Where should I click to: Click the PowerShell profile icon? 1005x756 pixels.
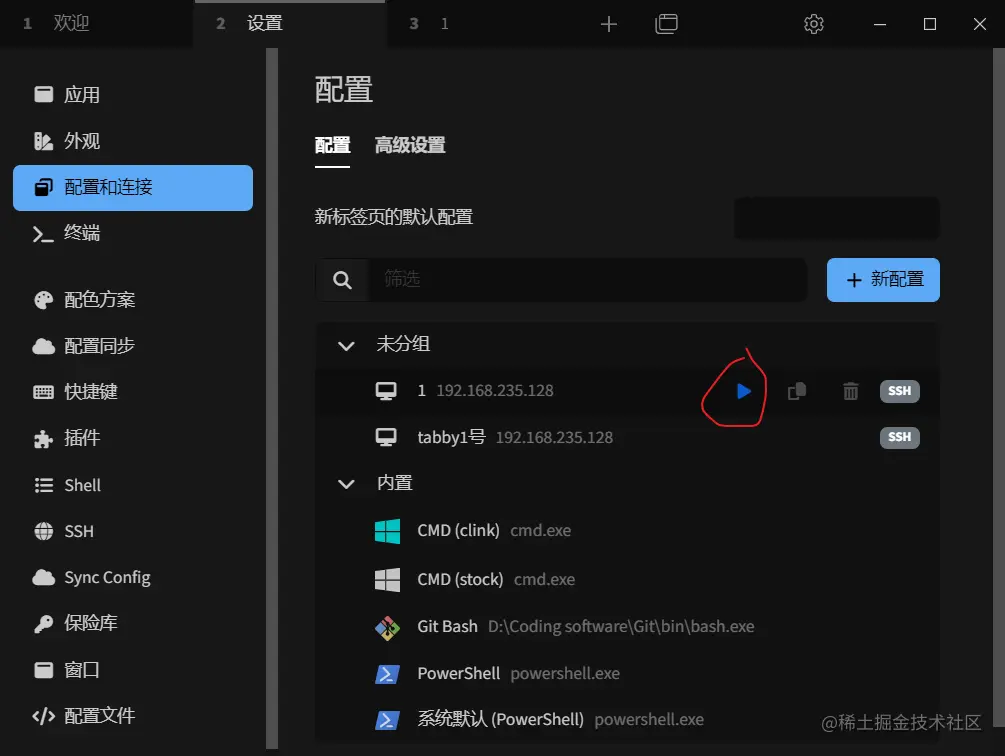click(387, 674)
